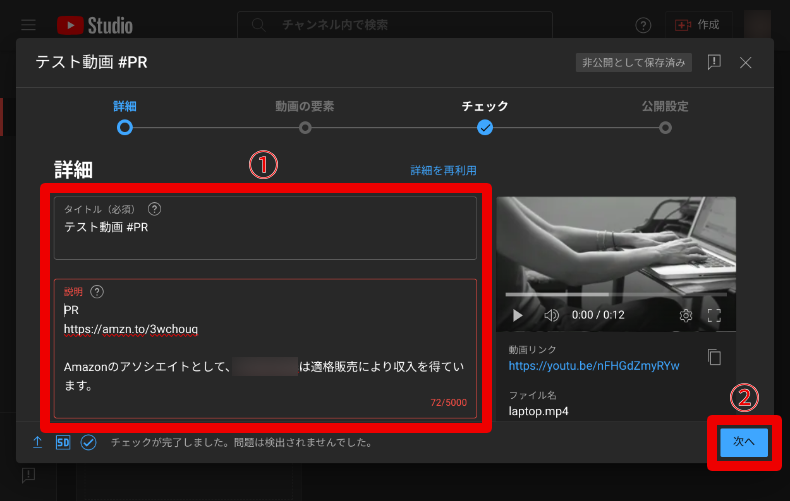790x501 pixels.
Task: Open the help question mark icon in header
Action: coord(643,25)
